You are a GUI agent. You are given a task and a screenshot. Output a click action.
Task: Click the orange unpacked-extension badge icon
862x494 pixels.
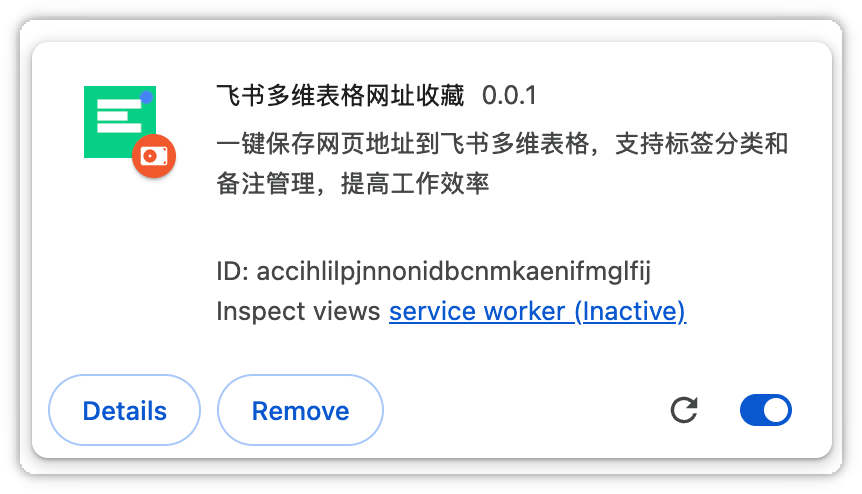tap(154, 156)
